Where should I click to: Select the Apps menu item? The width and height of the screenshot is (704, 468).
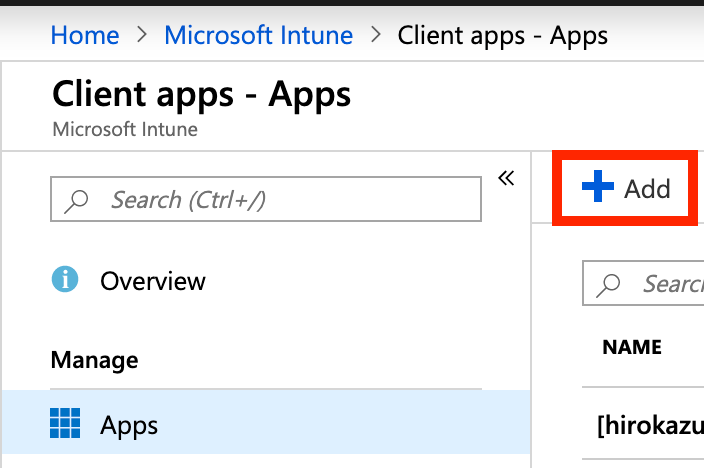(x=266, y=423)
